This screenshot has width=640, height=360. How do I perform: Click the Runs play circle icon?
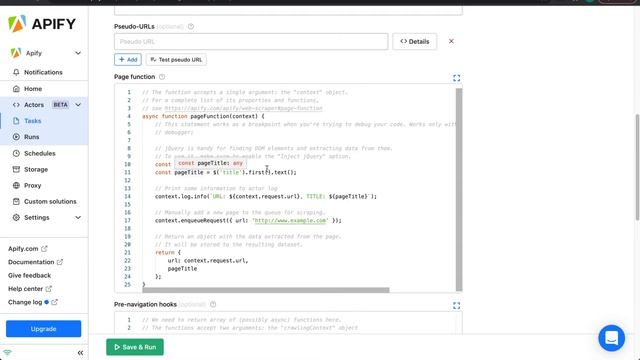[16, 137]
